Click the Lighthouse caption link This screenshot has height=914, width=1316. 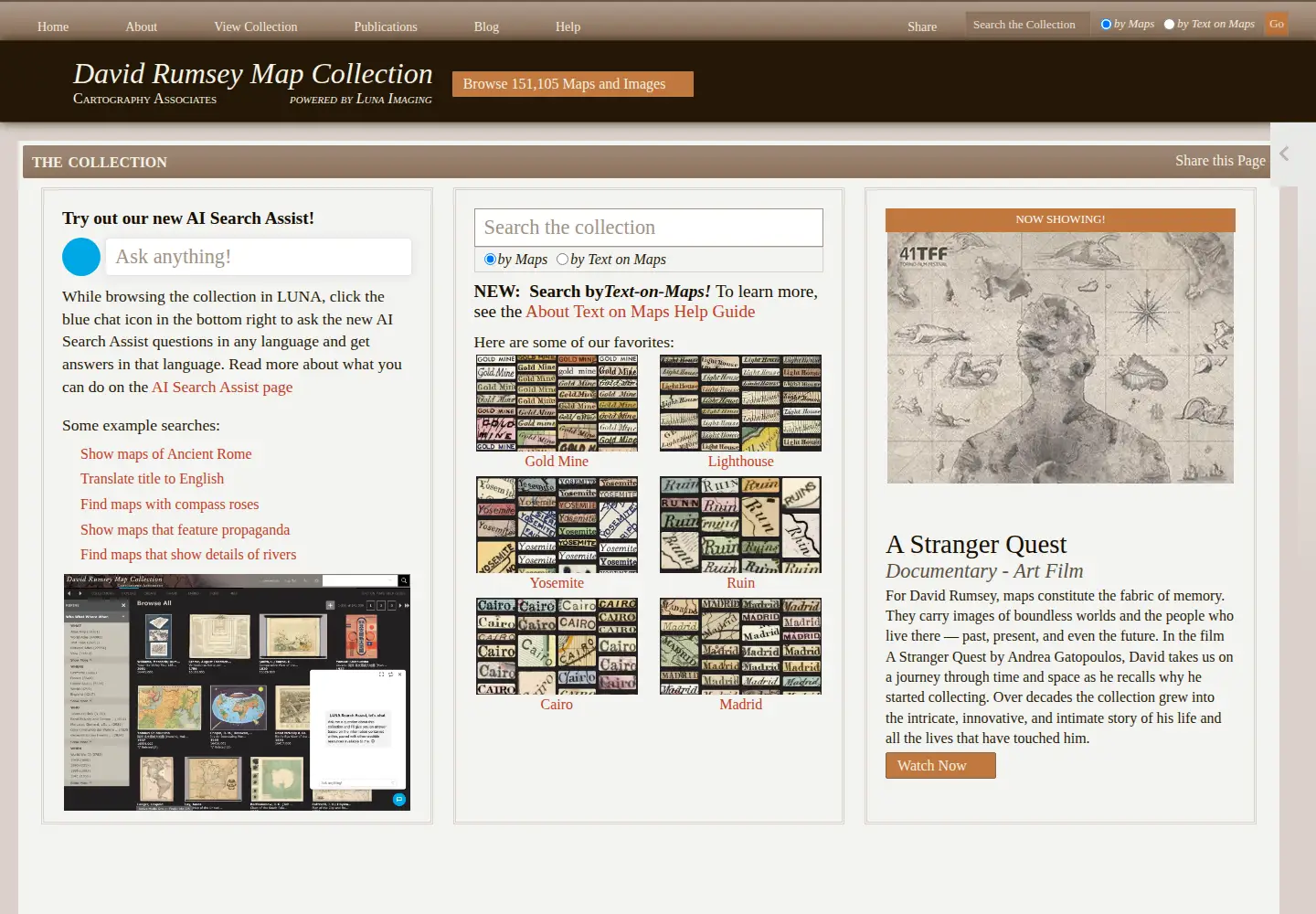pos(741,462)
